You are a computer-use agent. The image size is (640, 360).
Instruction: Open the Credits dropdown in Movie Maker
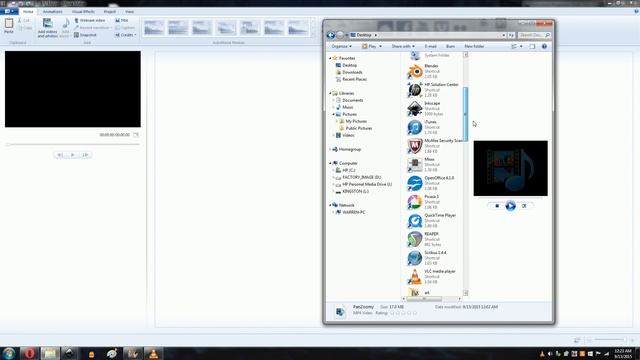(126, 35)
